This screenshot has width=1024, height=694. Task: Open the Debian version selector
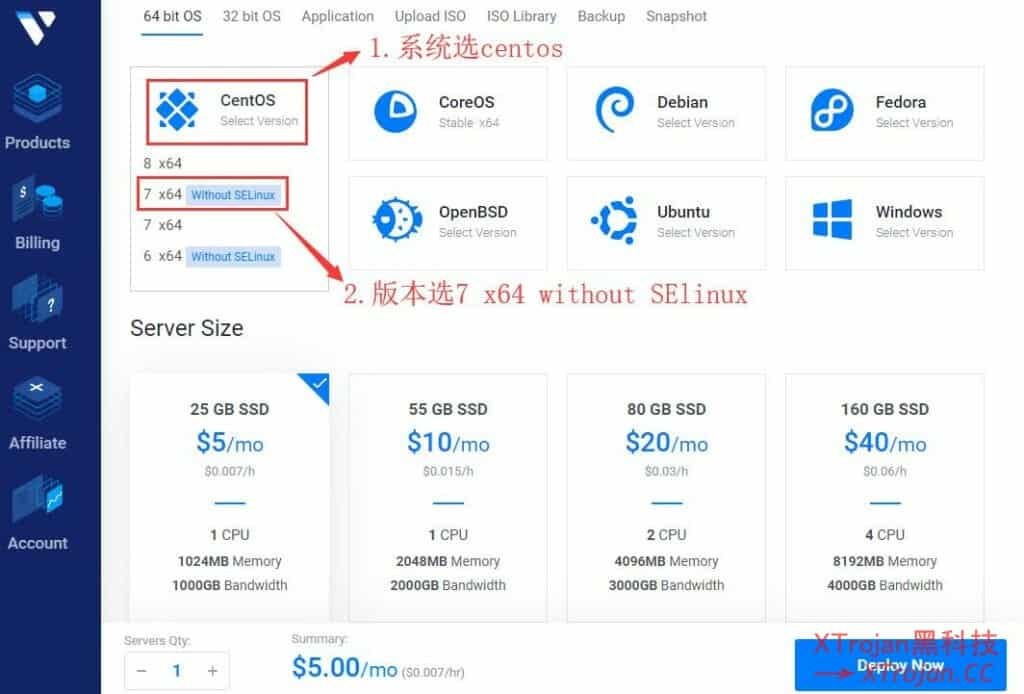(x=666, y=112)
